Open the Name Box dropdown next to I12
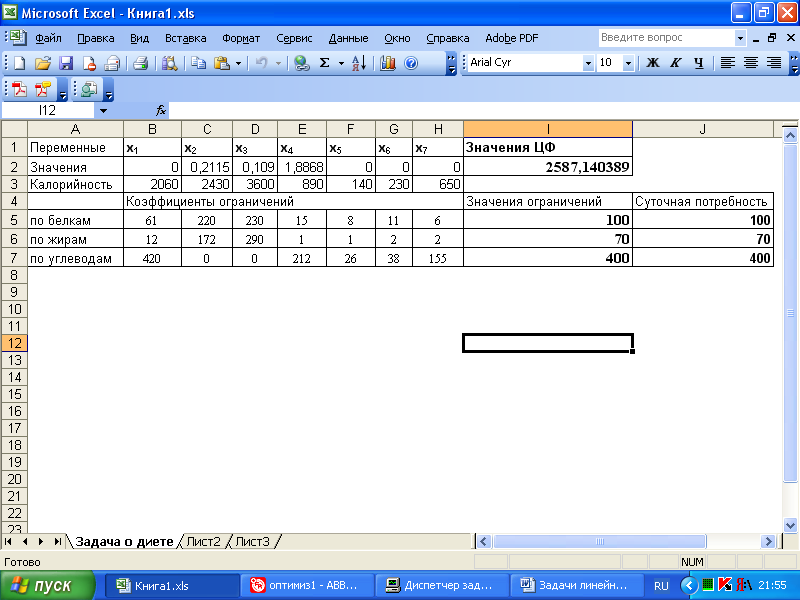800x600 pixels. pyautogui.click(x=104, y=111)
